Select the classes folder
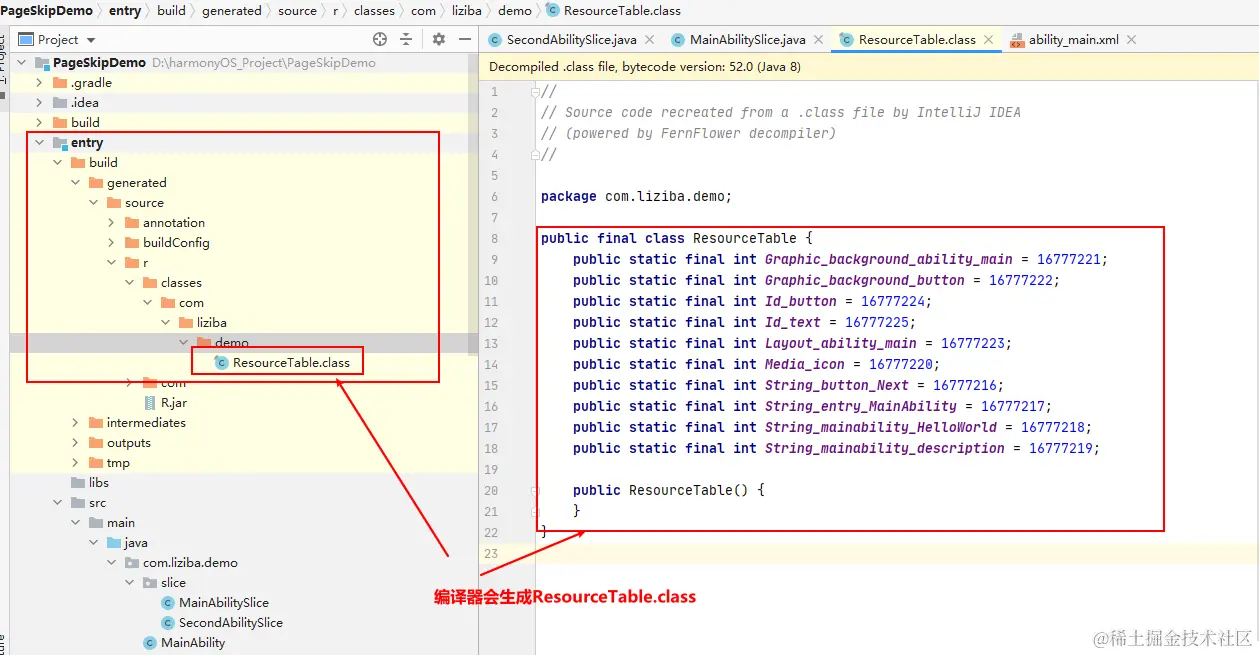The width and height of the screenshot is (1259, 655). tap(181, 283)
